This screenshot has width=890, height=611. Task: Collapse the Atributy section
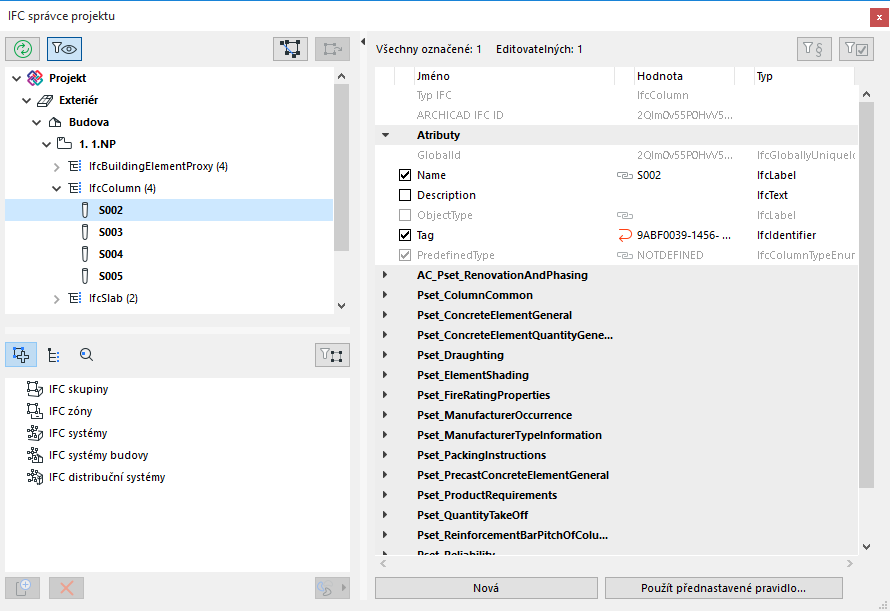tap(385, 135)
